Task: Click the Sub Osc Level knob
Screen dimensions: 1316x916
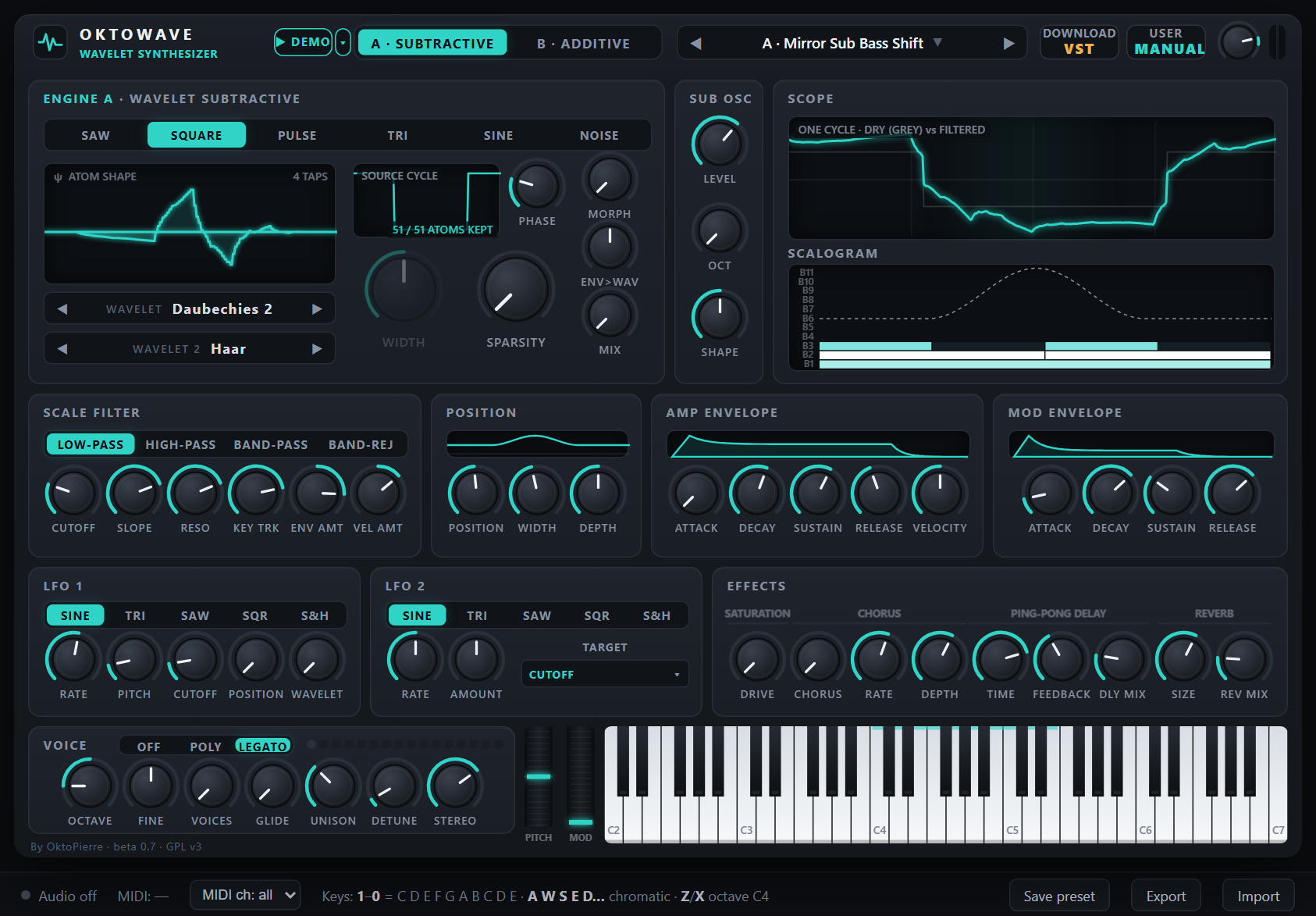Action: [x=720, y=144]
